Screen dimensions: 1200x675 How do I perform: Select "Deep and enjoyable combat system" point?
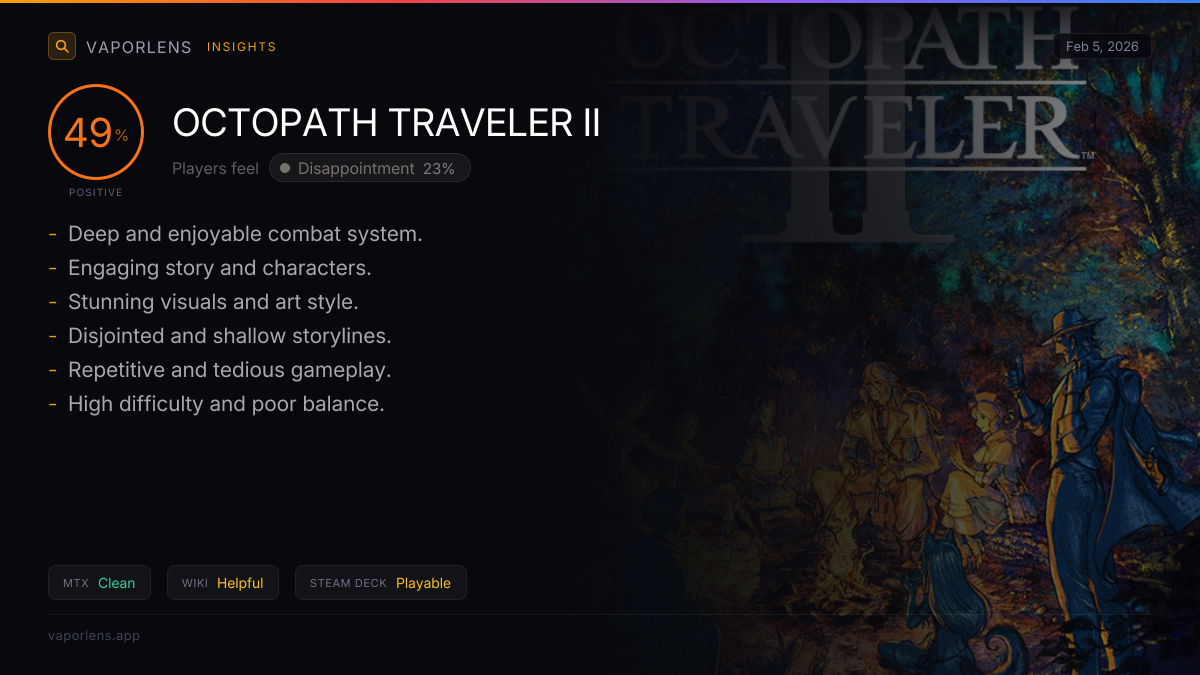[245, 234]
